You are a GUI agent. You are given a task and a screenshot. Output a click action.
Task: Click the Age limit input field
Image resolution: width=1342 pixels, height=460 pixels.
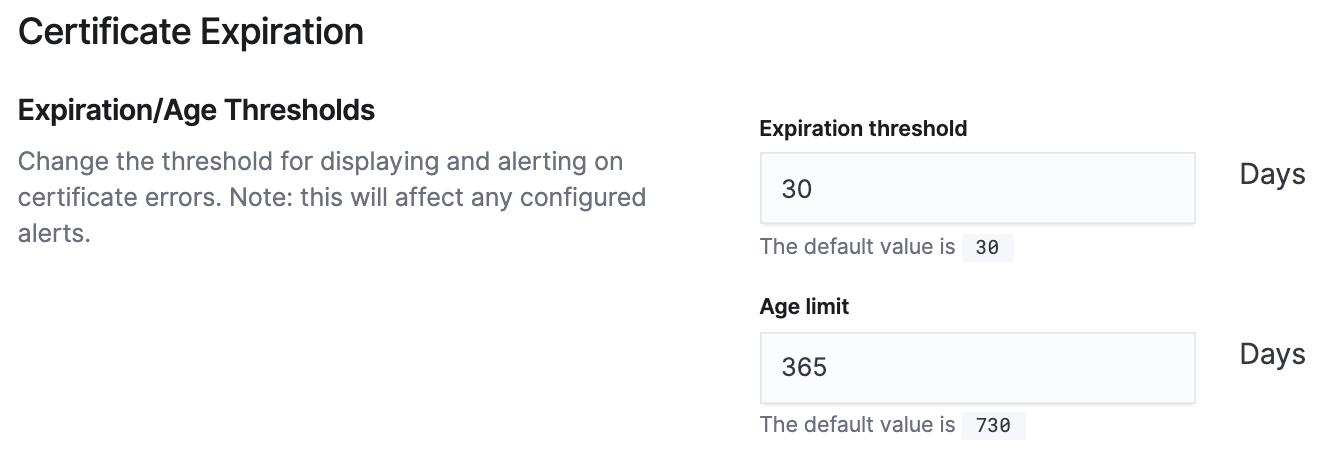(x=977, y=368)
